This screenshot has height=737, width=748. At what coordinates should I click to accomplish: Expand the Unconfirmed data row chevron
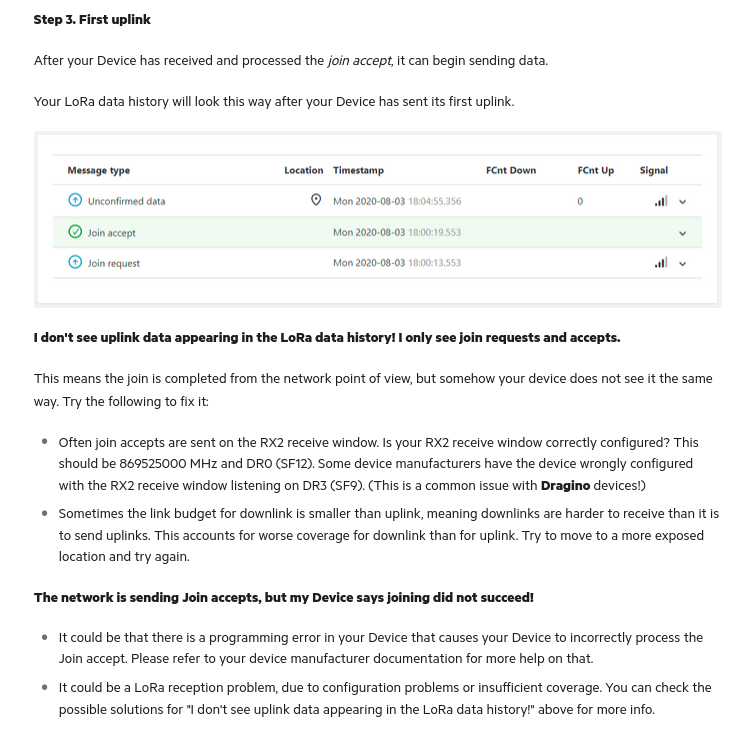[683, 202]
